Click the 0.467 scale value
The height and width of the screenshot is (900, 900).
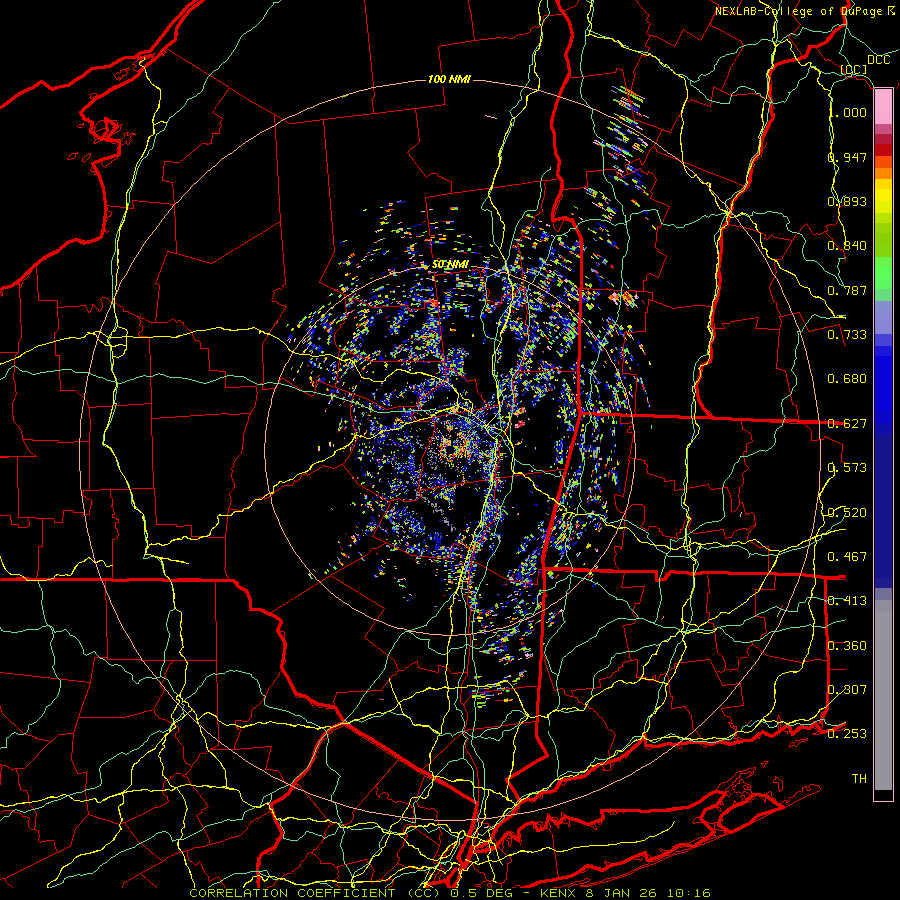click(847, 557)
